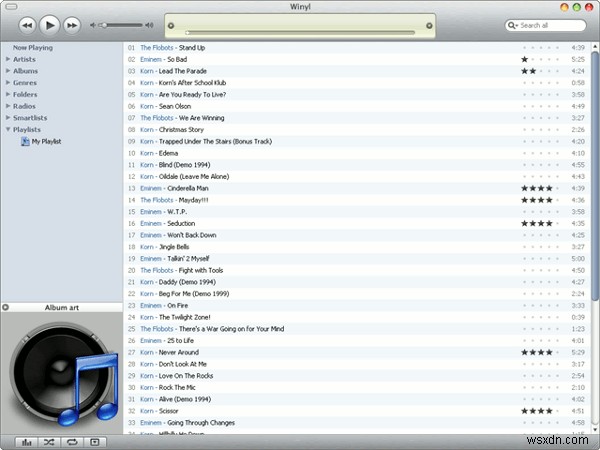Click left round button in display panel
The width and height of the screenshot is (600, 450).
coord(171,26)
